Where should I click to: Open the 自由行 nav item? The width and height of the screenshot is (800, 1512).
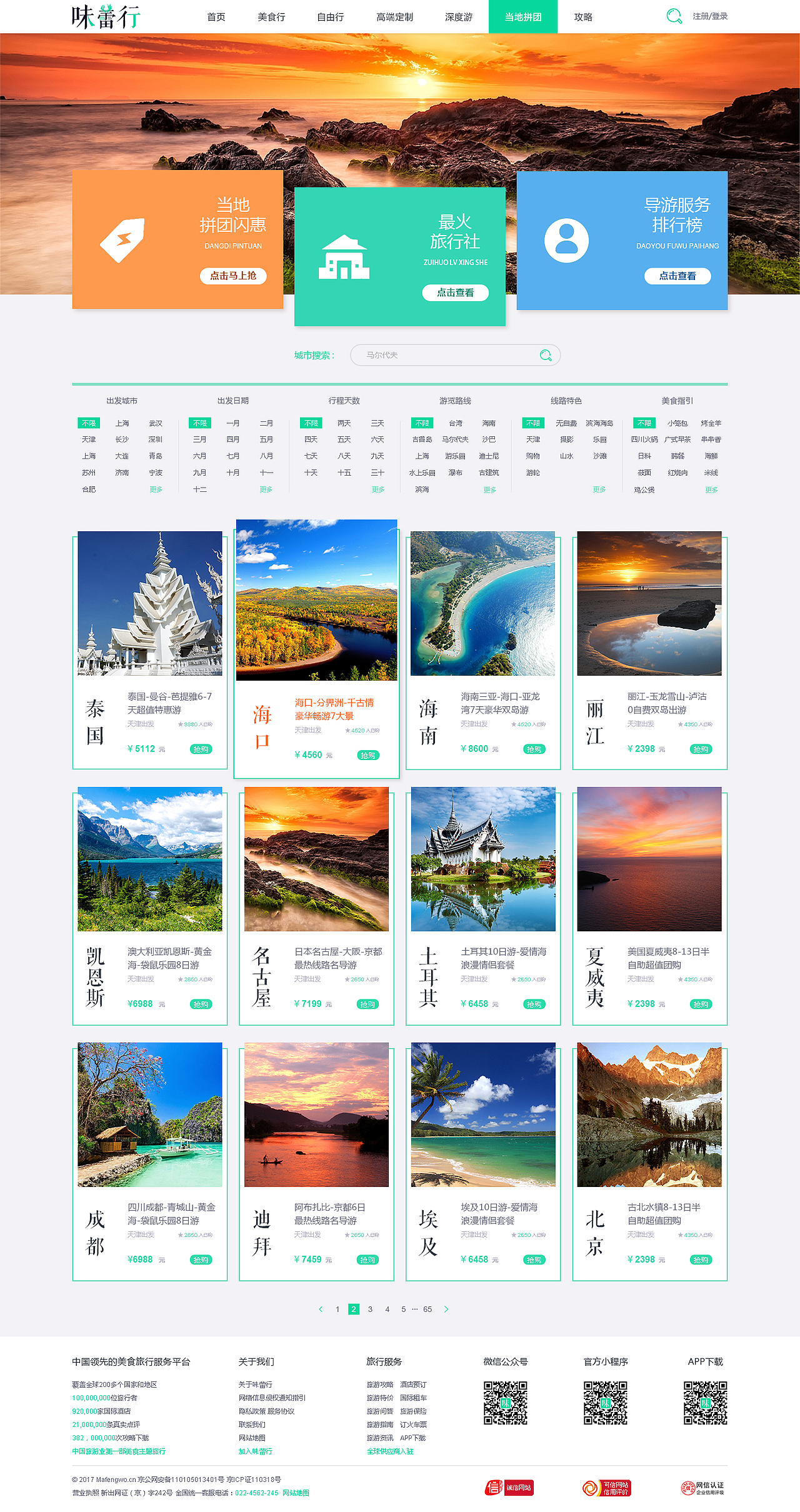click(x=331, y=17)
